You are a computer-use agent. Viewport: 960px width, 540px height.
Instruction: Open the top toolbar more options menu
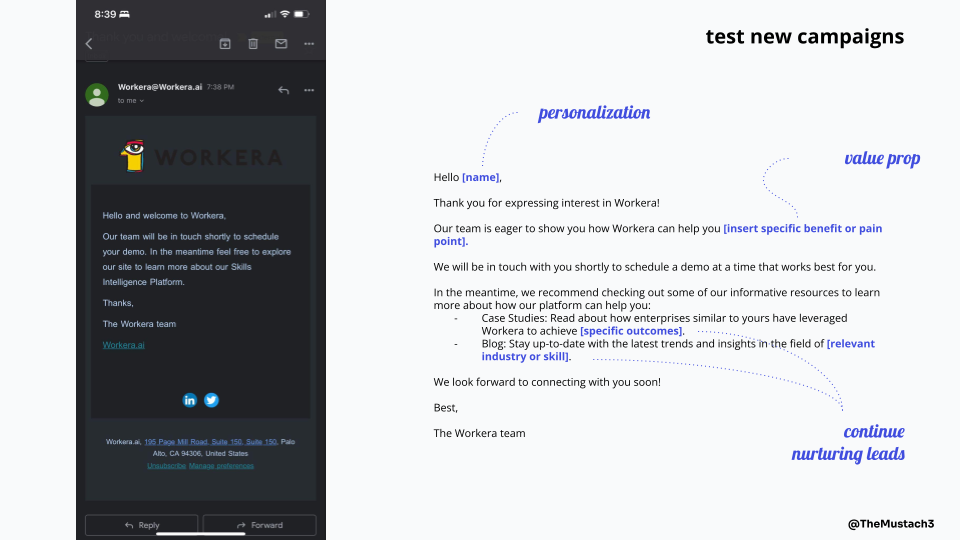click(x=309, y=43)
